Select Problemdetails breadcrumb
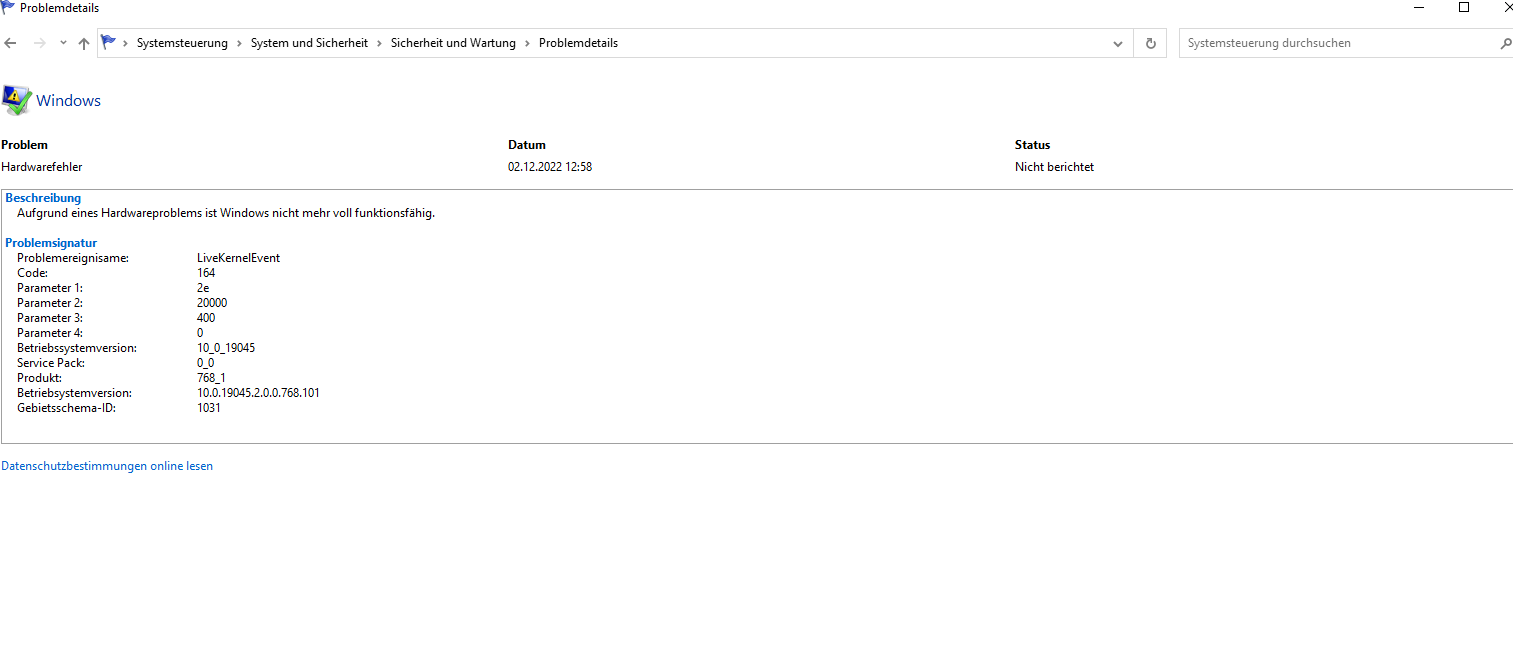This screenshot has width=1513, height=650. pyautogui.click(x=578, y=43)
